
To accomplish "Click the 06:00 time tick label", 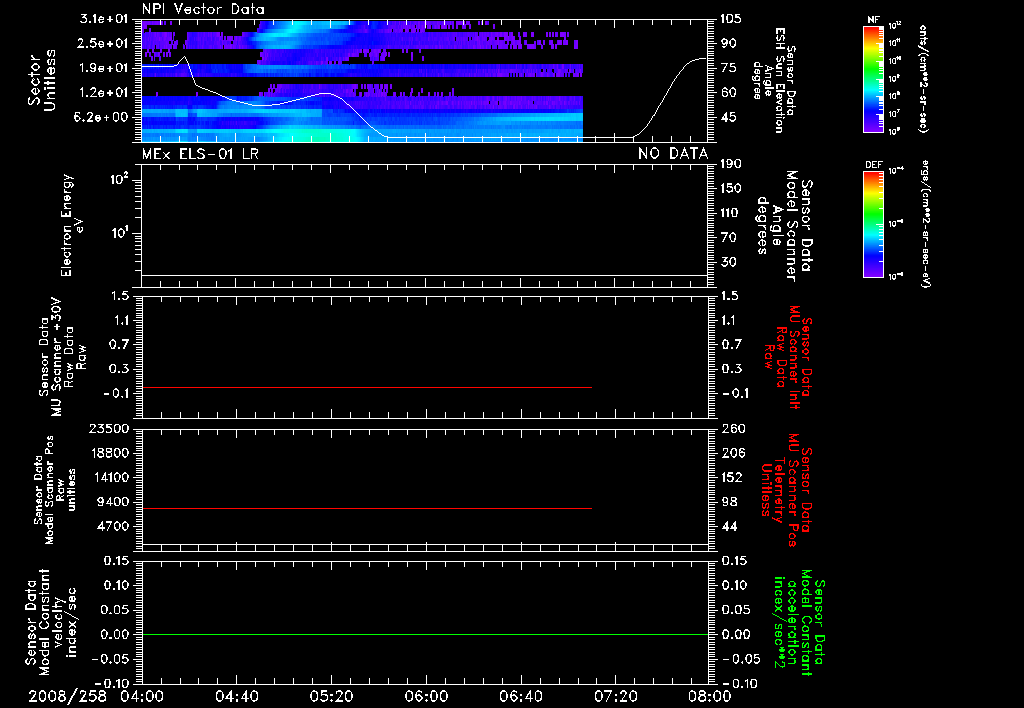I will point(426,696).
